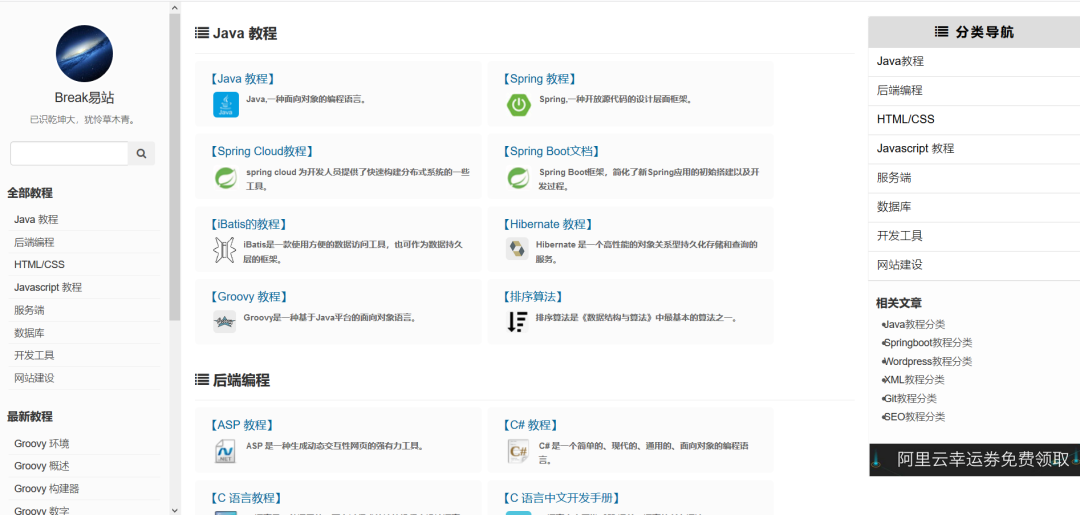1080x515 pixels.
Task: Click the Hibernate logo icon
Action: 517,249
